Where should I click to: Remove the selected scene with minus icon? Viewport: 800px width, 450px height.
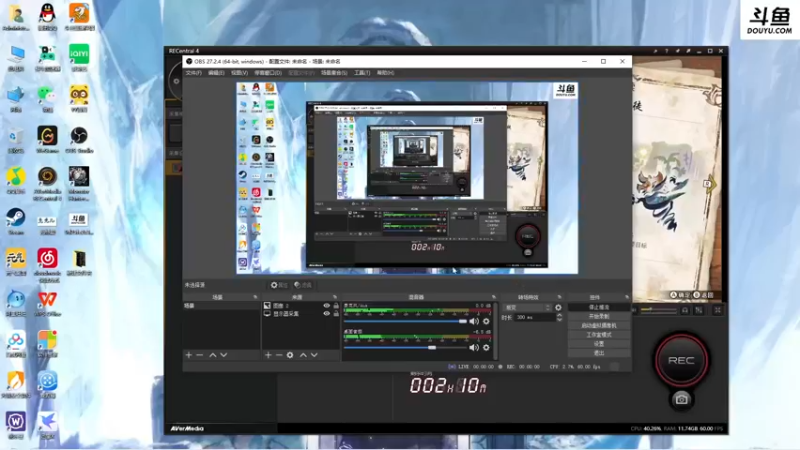click(199, 355)
